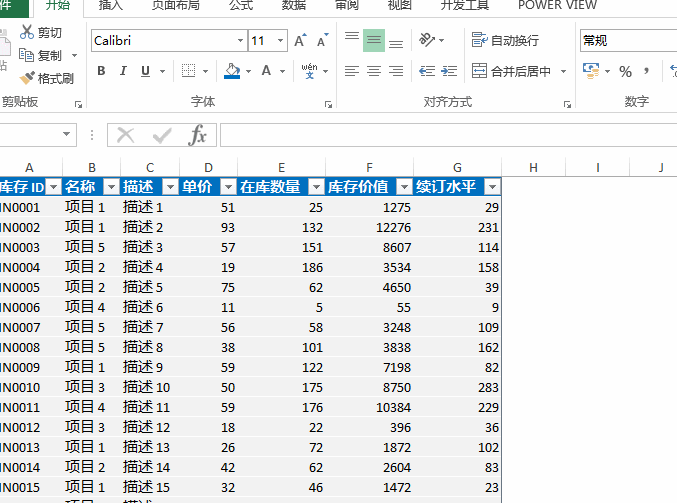Click the center horizontal align icon

coord(374,71)
